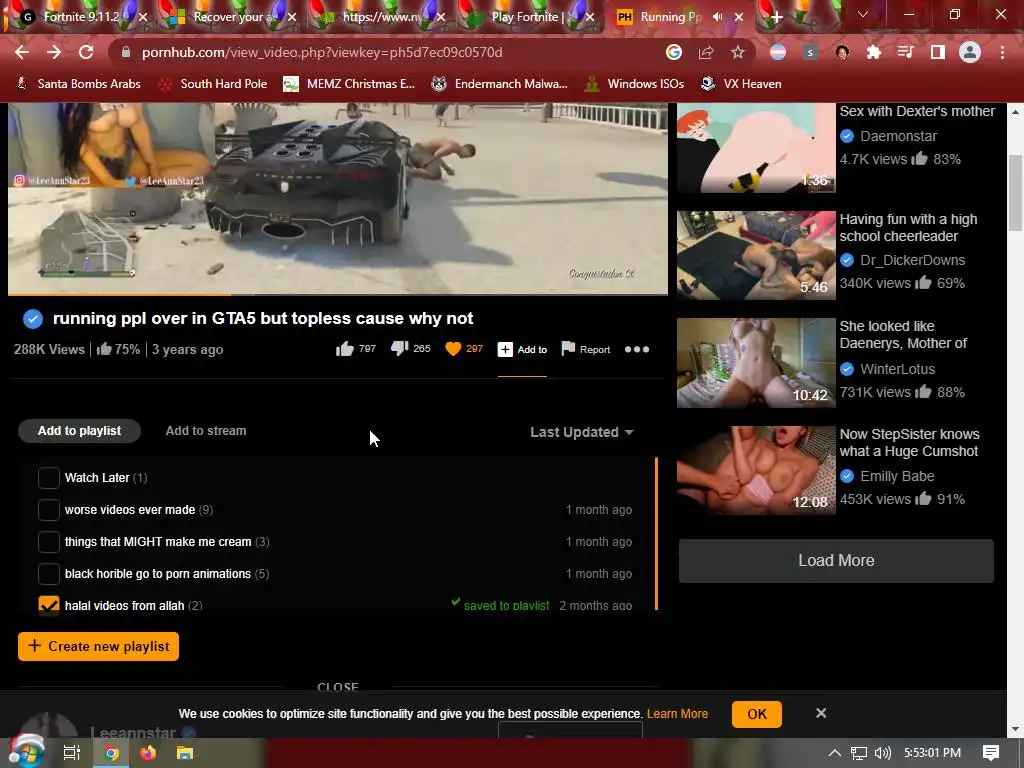
Task: Go forward using the browser arrow
Action: (54, 52)
